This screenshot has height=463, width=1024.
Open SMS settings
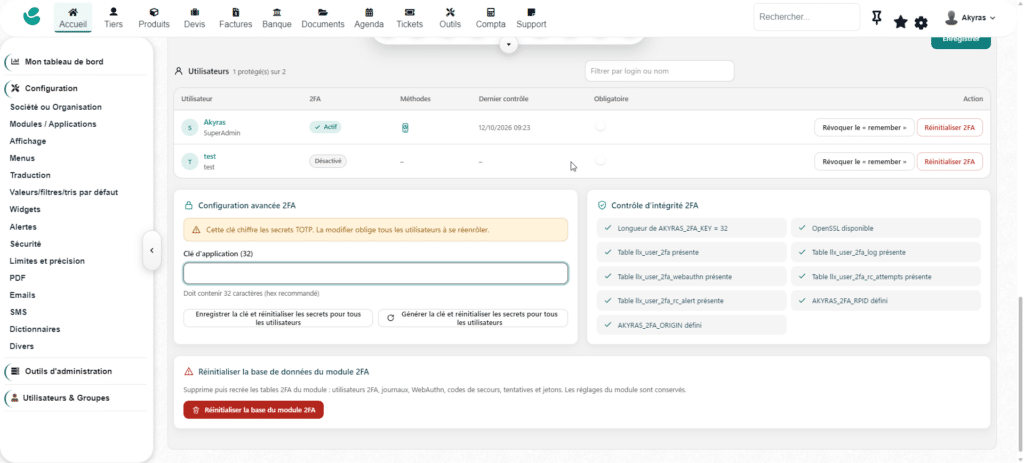[18, 312]
